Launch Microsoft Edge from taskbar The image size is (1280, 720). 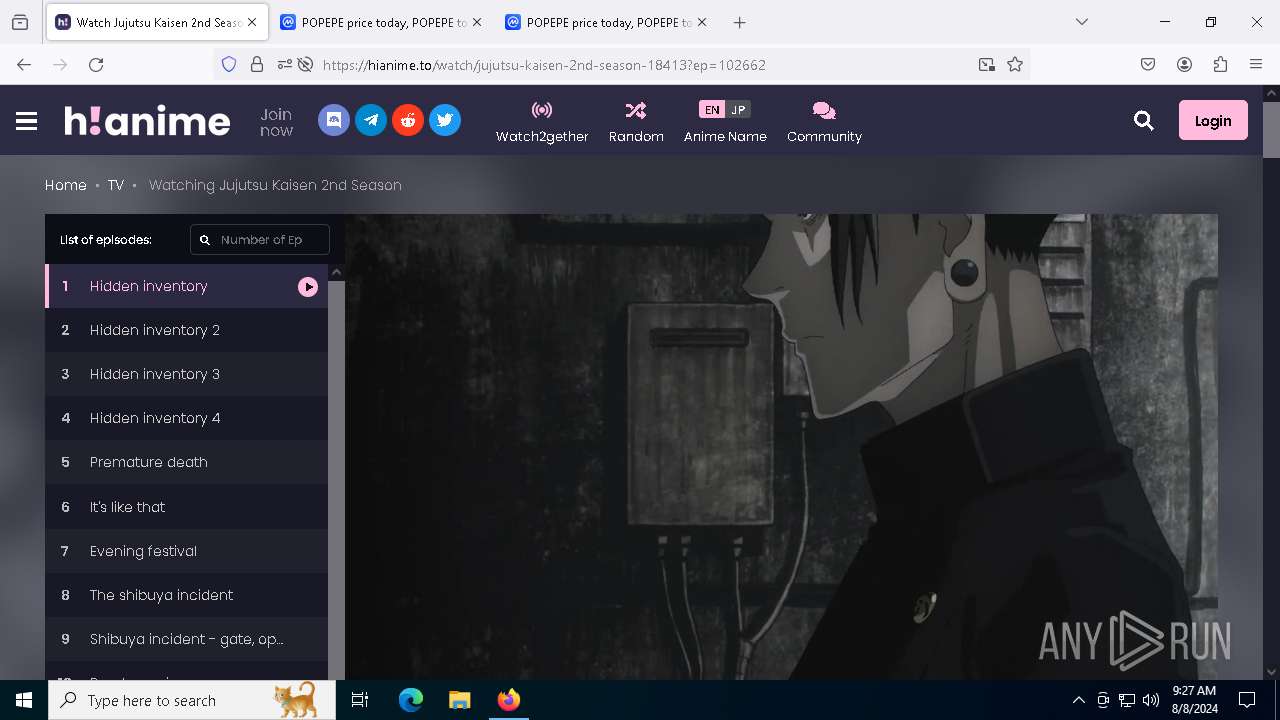coord(411,700)
